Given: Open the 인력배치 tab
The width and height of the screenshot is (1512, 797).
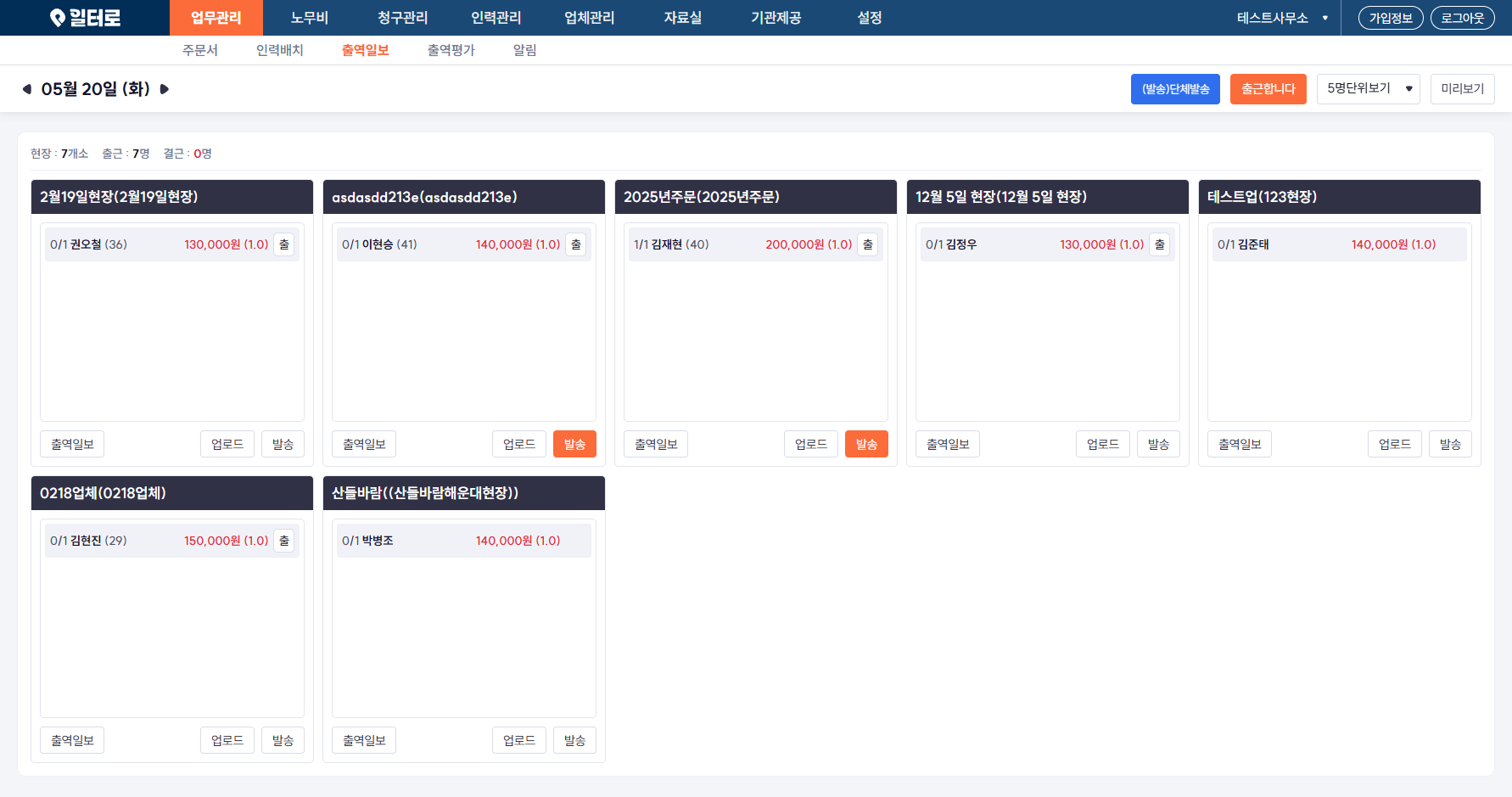Looking at the screenshot, I should click(280, 50).
